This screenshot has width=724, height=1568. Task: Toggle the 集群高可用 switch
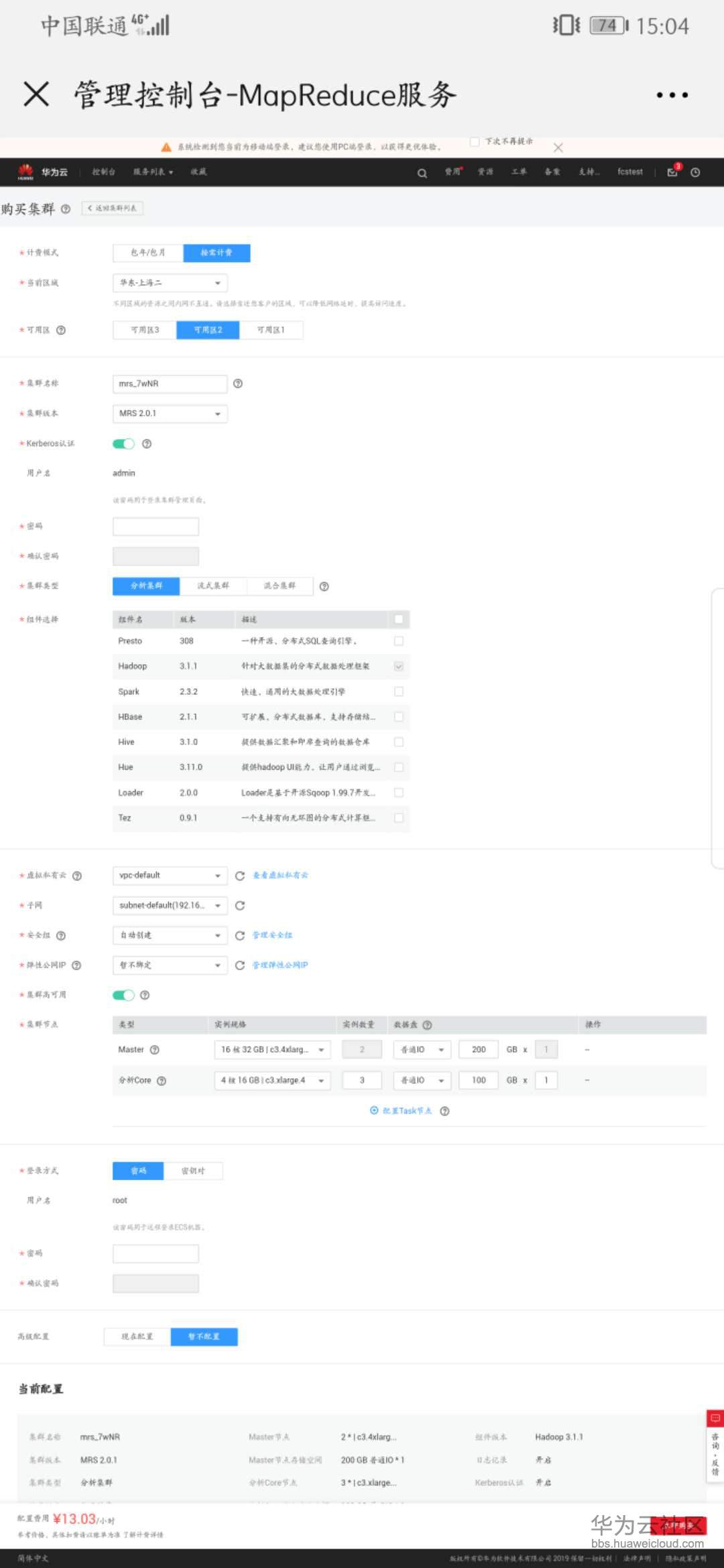click(x=123, y=995)
